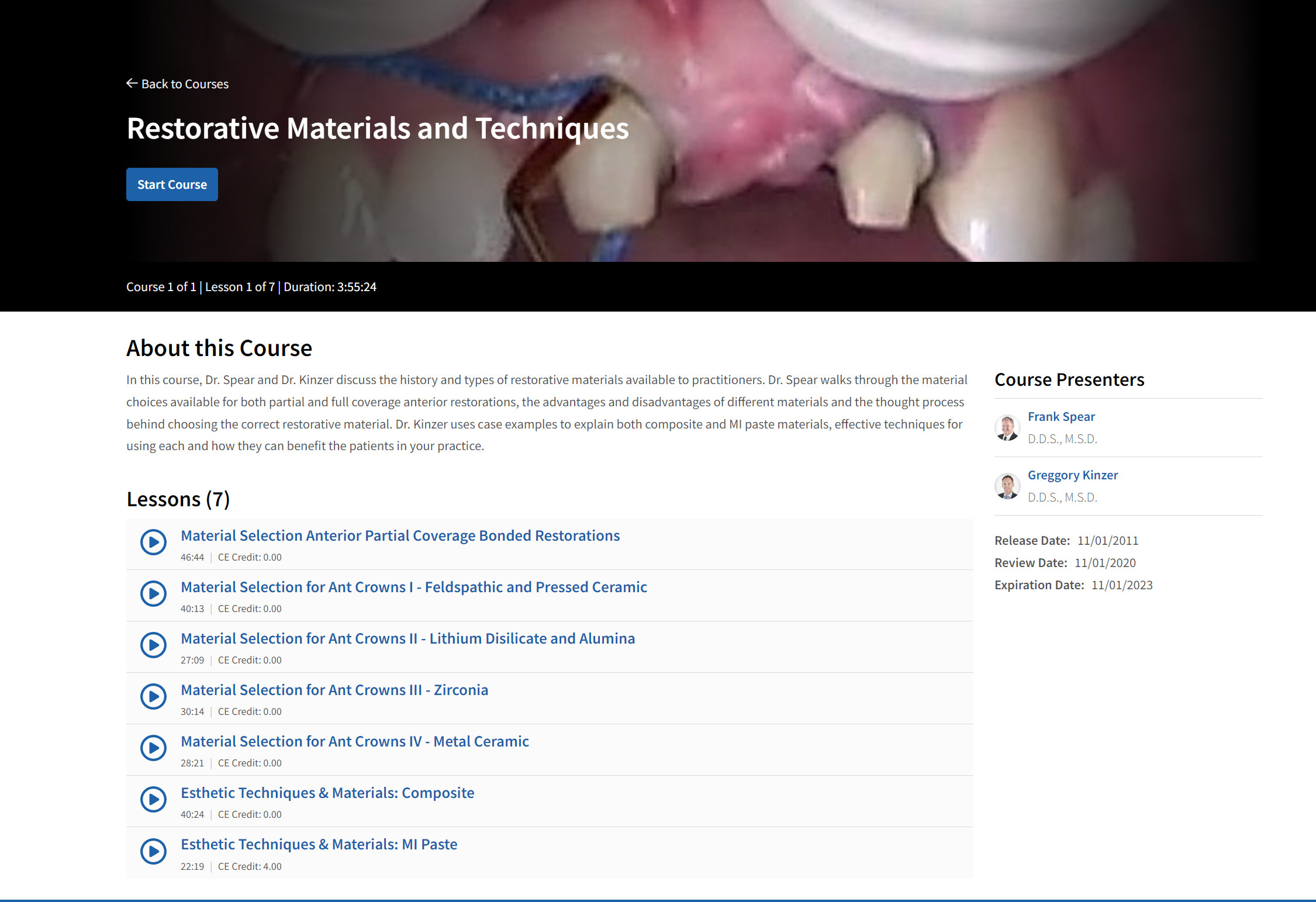
Task: Open Ant Crowns IV Metal Ceramic lesson title
Action: tap(355, 741)
